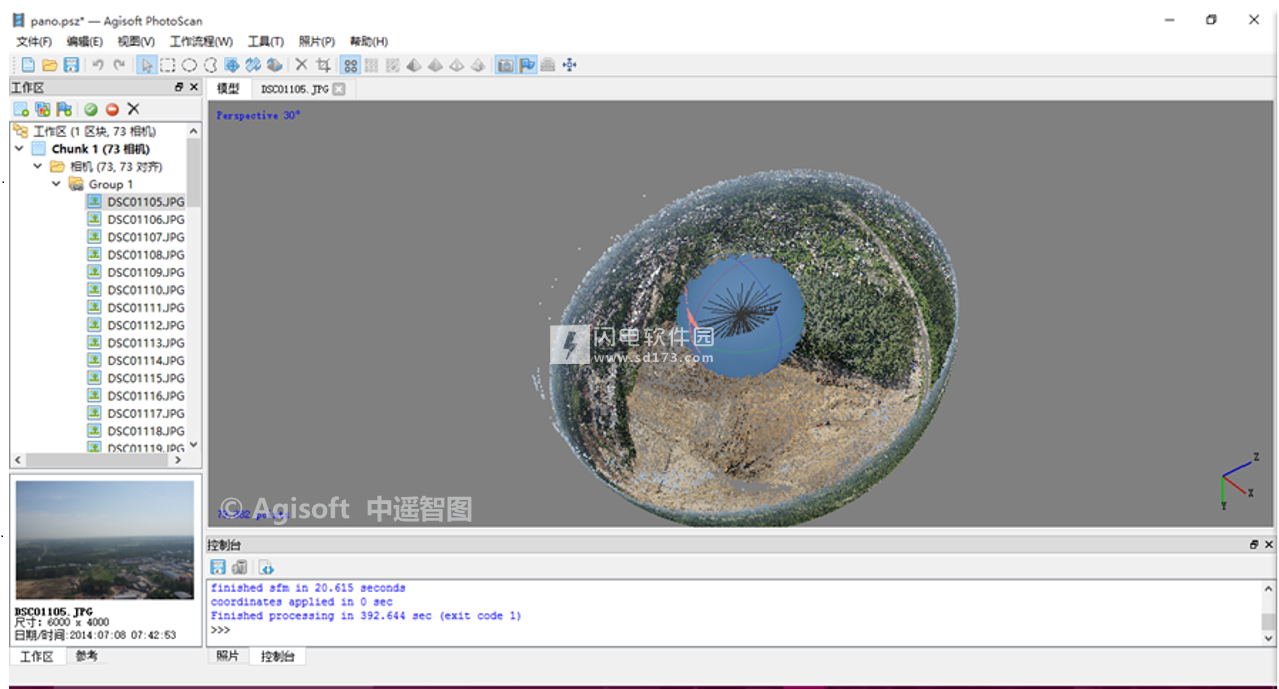Close the 工作区 panel
This screenshot has width=1279, height=689.
tap(194, 87)
